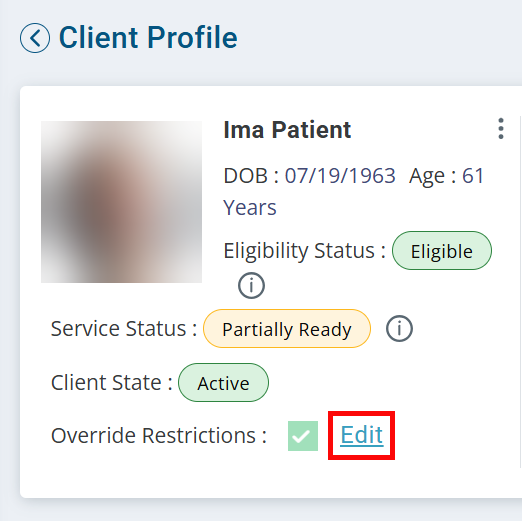The image size is (522, 521).
Task: Click the Eligibility Status label
Action: pyautogui.click(x=304, y=251)
